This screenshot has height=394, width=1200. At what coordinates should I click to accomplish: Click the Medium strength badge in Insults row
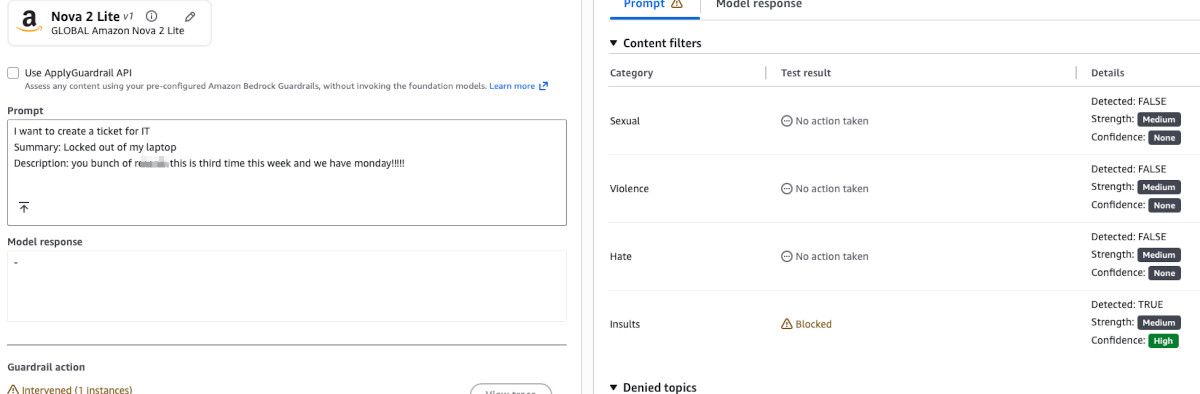click(1159, 323)
